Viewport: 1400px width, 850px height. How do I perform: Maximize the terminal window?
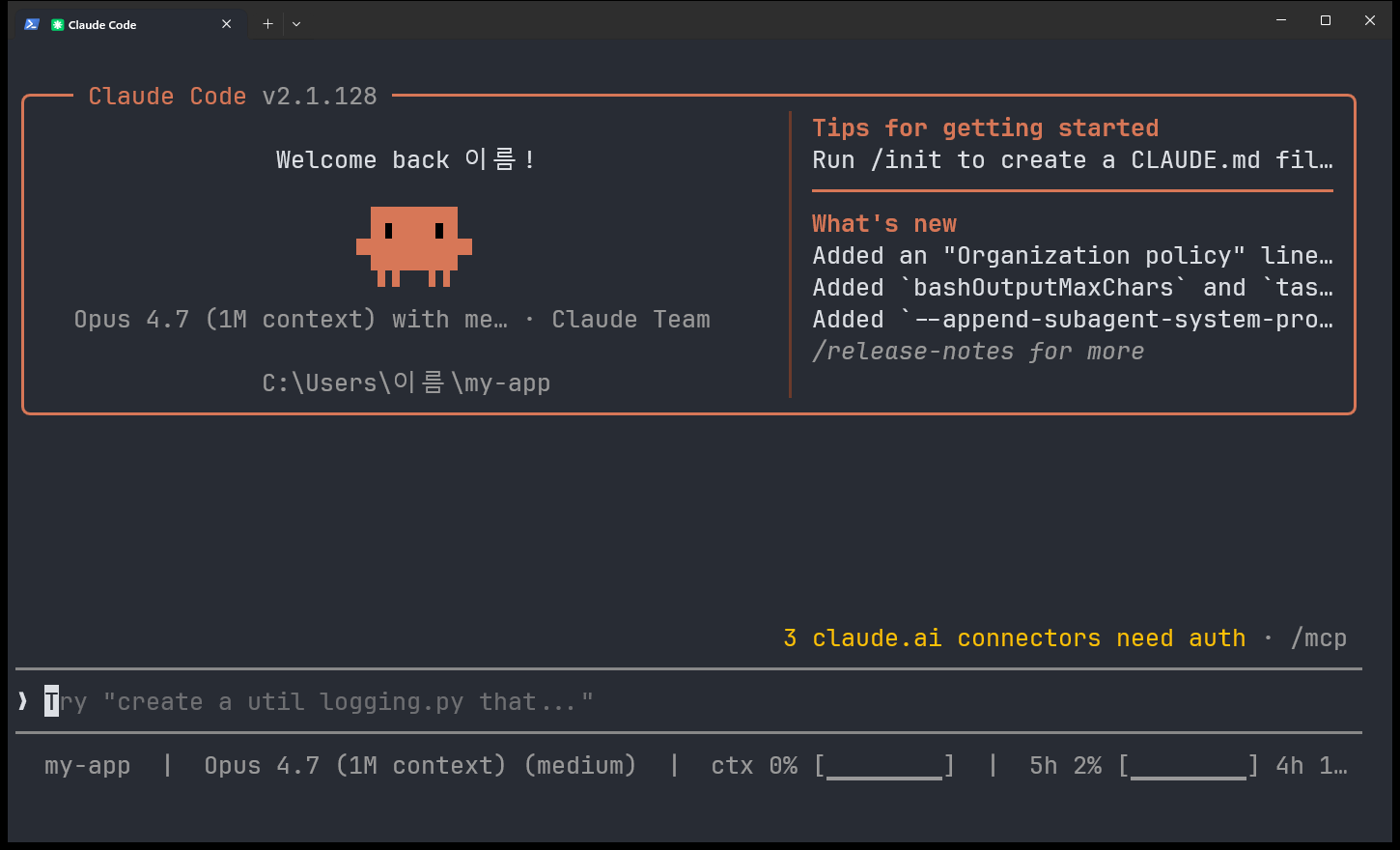click(1326, 20)
